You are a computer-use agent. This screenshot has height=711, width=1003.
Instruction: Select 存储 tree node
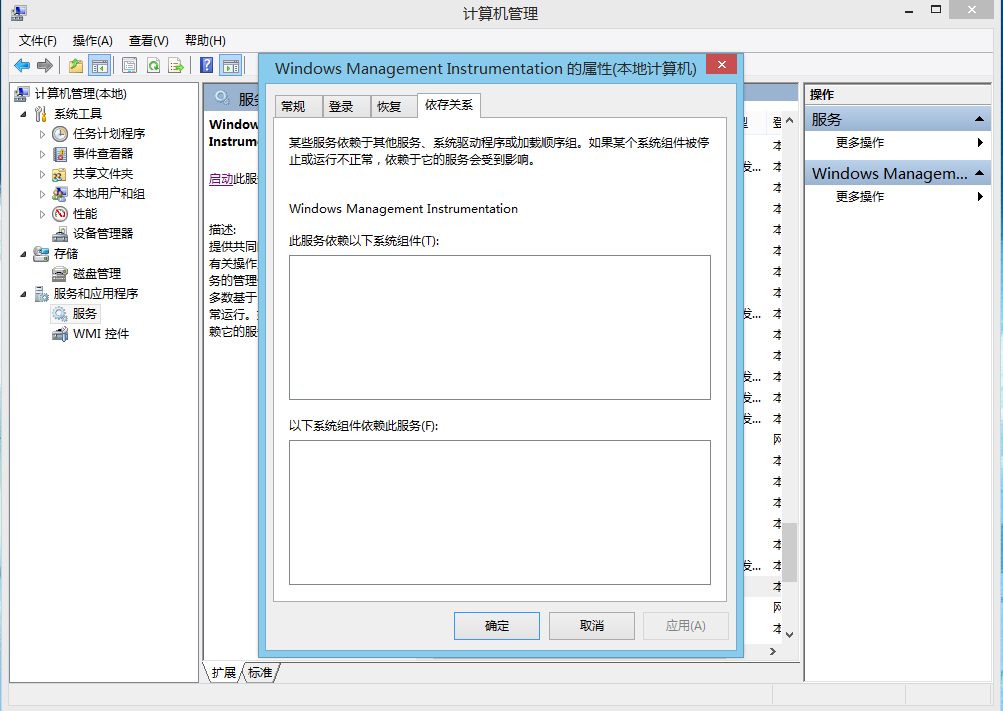pyautogui.click(x=65, y=254)
